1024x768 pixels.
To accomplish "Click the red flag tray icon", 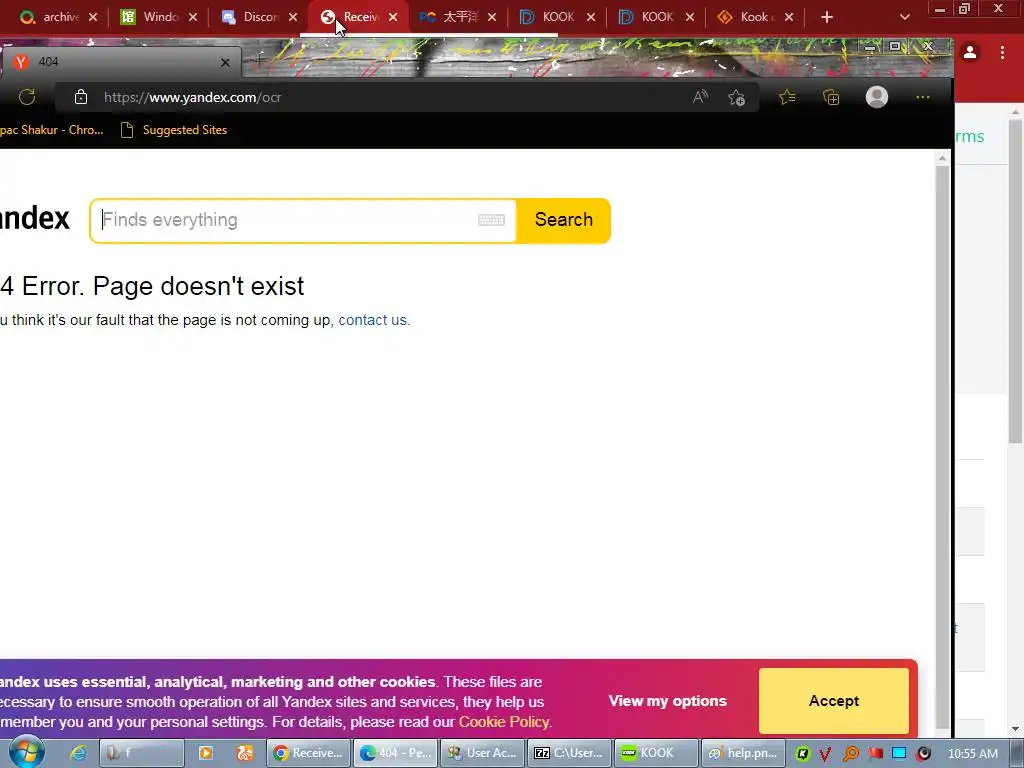I will tap(875, 753).
